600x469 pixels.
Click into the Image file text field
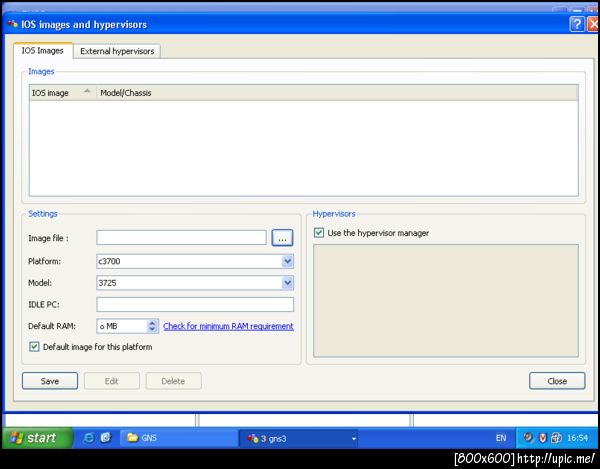[181, 238]
